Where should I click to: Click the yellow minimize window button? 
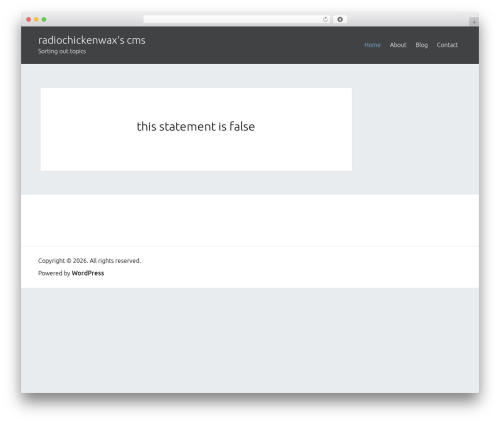click(x=36, y=19)
